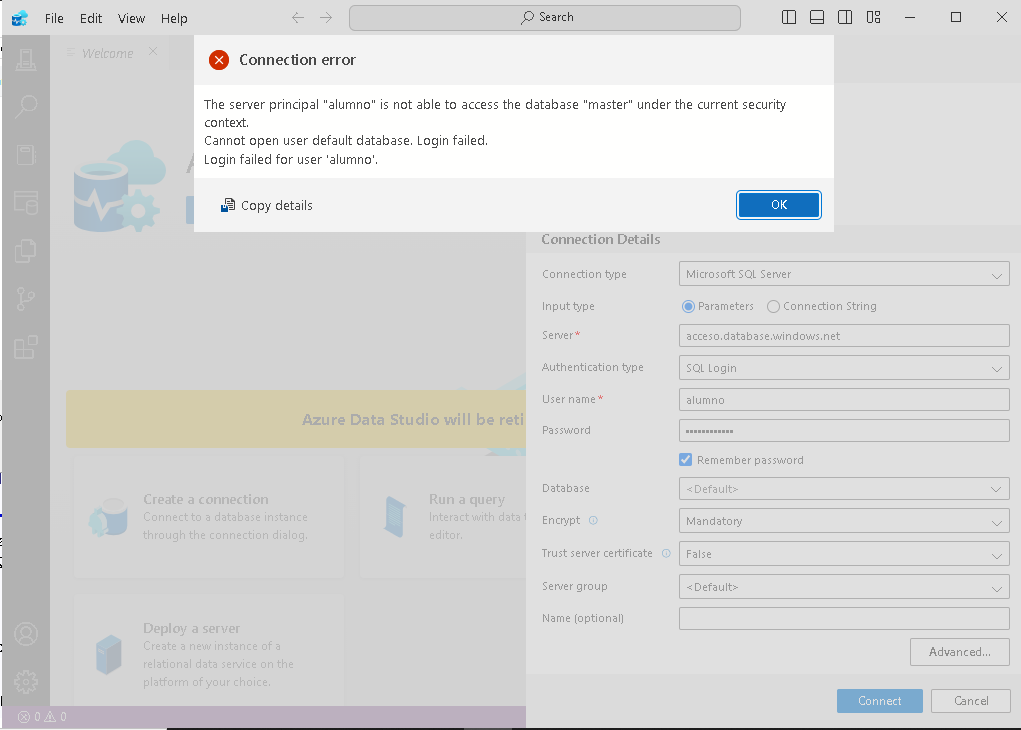Viewport: 1021px width, 730px height.
Task: Select the Parameters radio button
Action: 688,306
